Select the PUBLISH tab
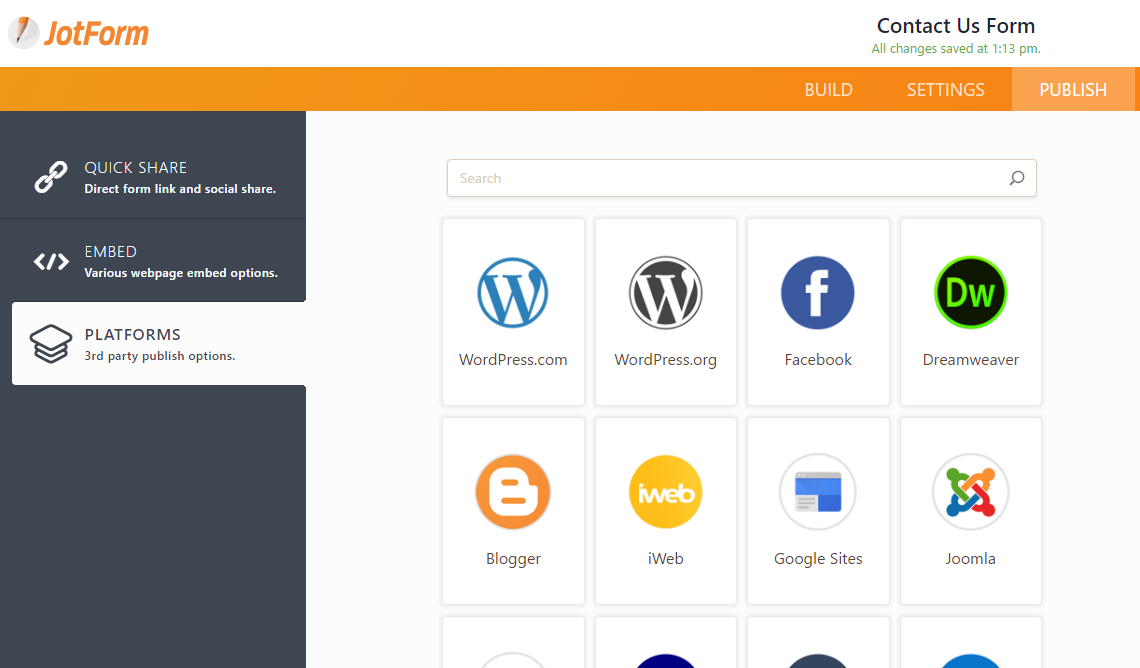 click(x=1073, y=90)
